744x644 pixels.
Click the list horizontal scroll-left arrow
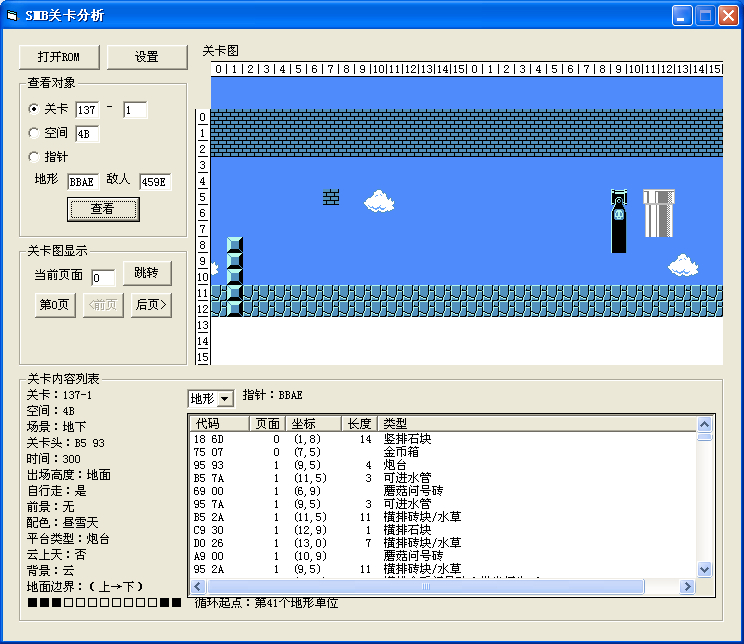pos(198,587)
